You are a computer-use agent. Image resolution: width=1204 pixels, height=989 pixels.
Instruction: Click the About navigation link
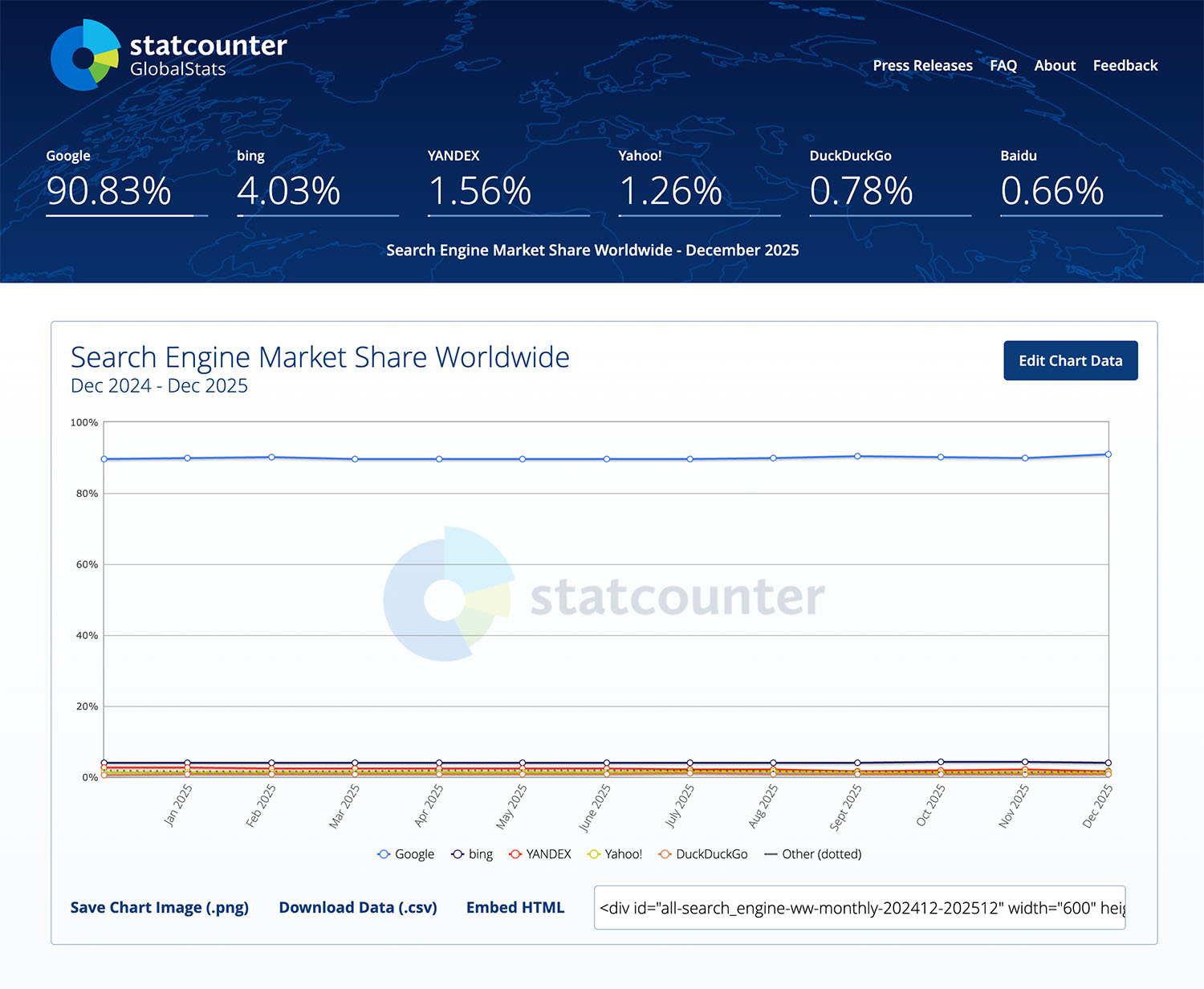(x=1055, y=66)
